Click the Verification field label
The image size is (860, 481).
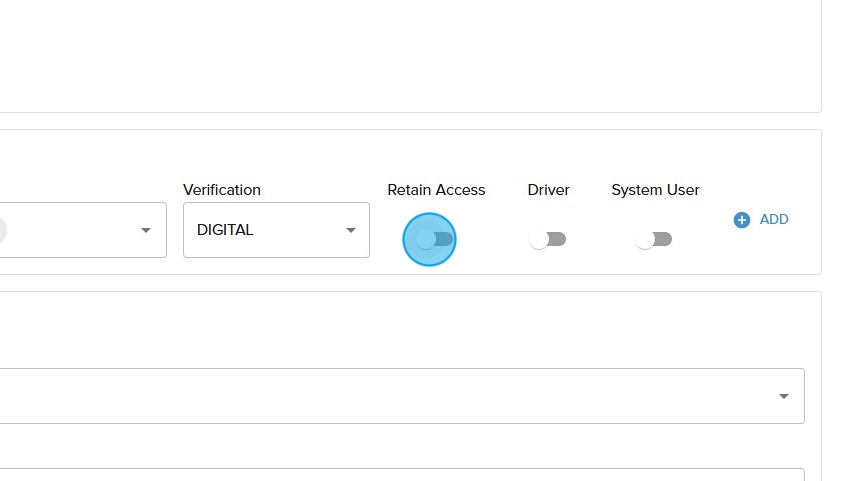click(x=222, y=190)
